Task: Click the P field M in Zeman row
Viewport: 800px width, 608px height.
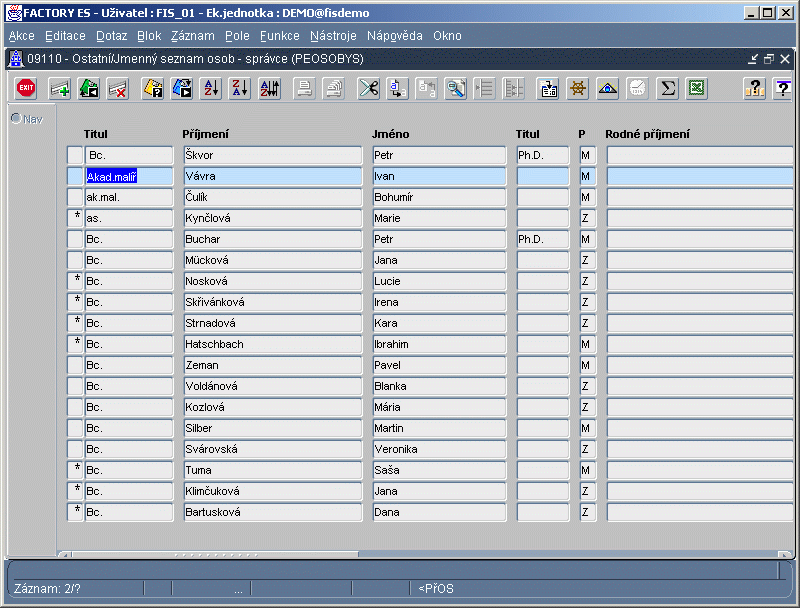Action: coord(588,365)
